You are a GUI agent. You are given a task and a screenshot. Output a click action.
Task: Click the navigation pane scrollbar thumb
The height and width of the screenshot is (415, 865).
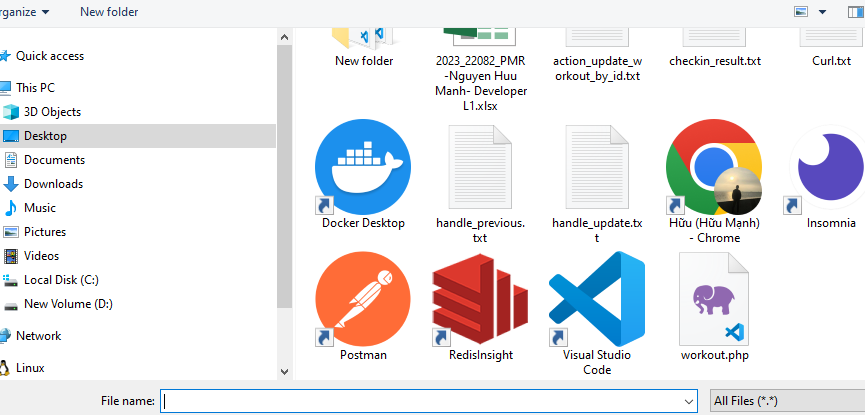coord(284,178)
